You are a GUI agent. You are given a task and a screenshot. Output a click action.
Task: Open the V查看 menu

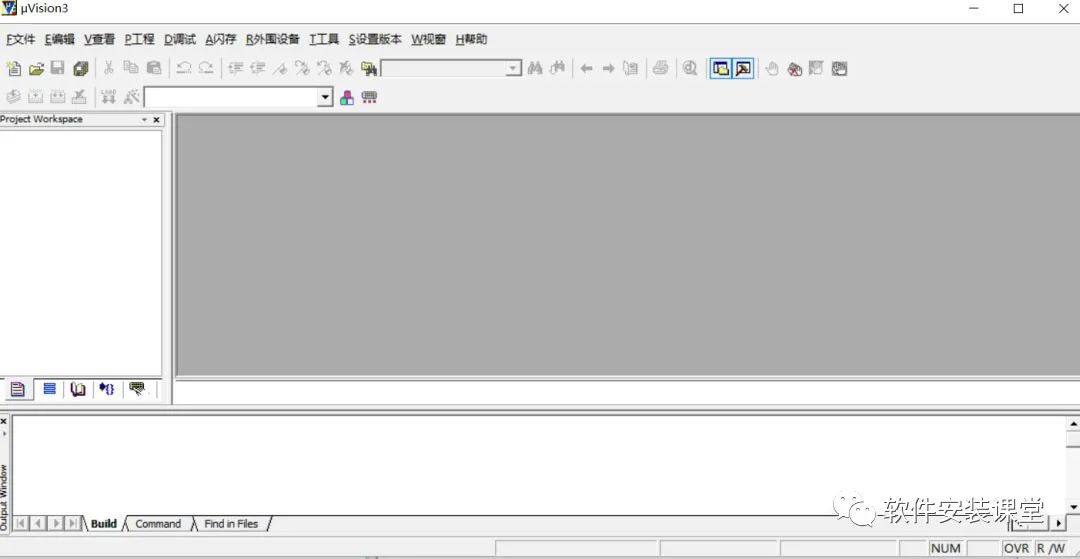pos(100,39)
